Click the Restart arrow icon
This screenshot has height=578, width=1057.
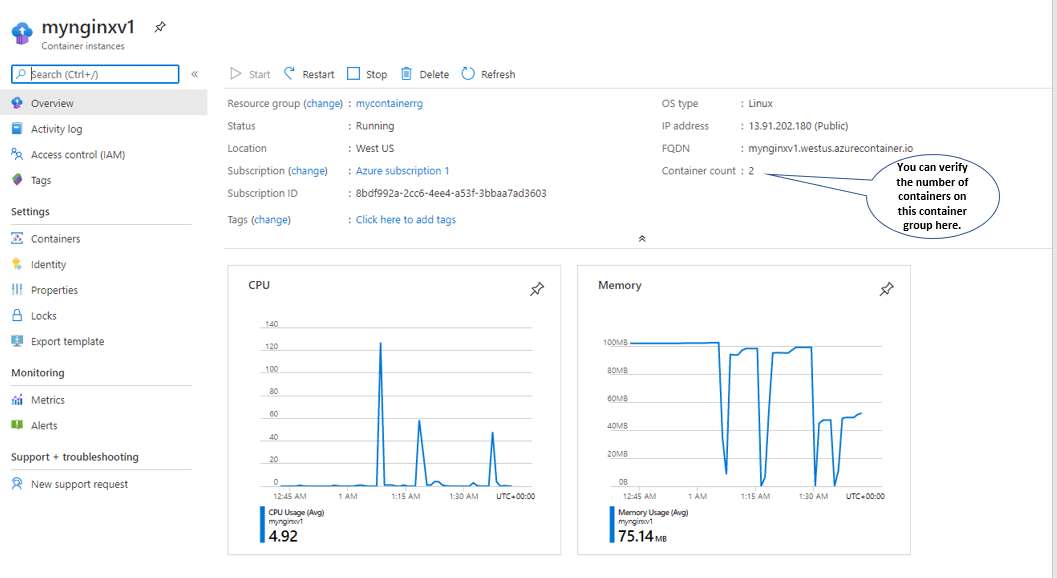[x=289, y=73]
